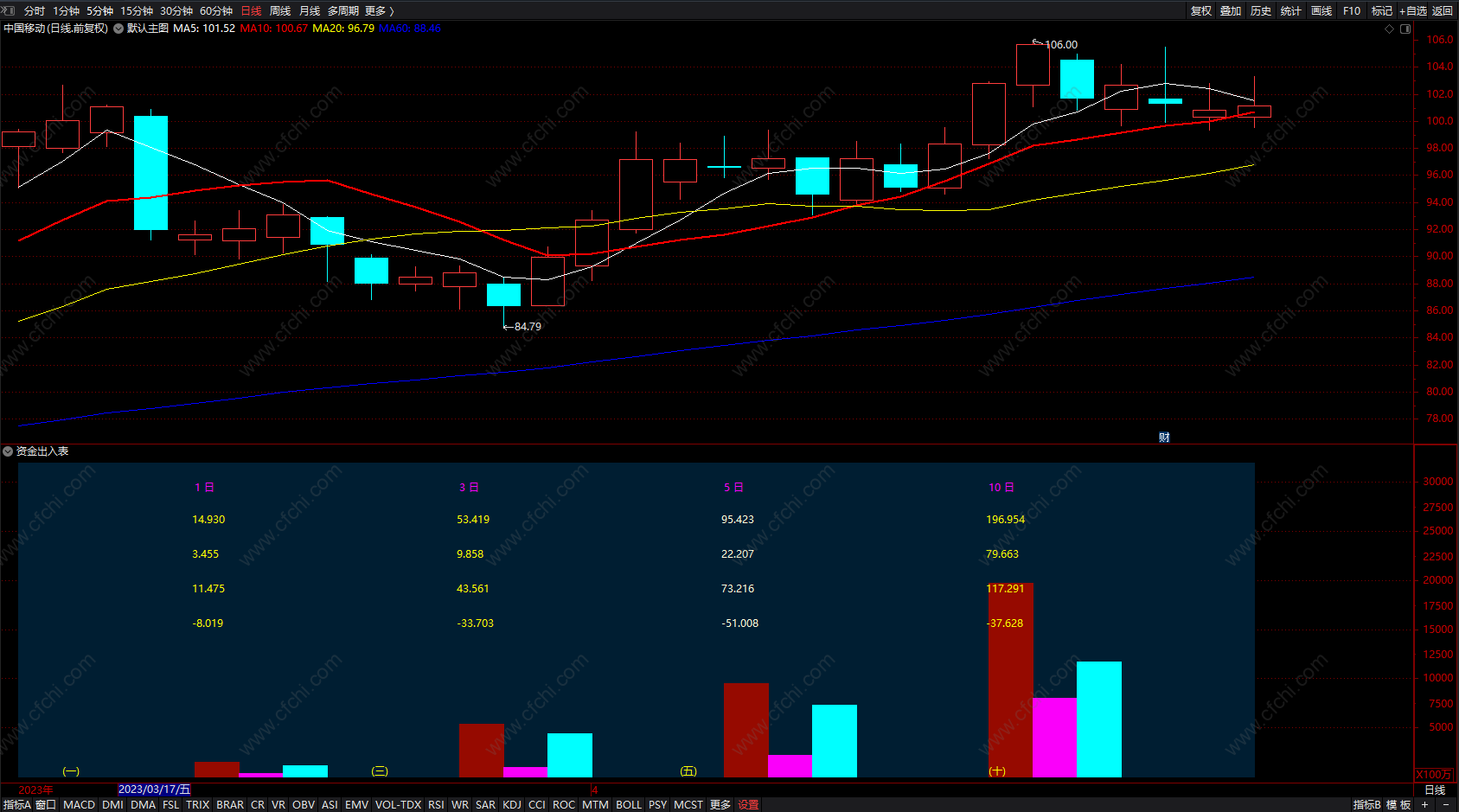Toggle the side panel icon near price axis
1459x812 pixels.
pos(1405,29)
